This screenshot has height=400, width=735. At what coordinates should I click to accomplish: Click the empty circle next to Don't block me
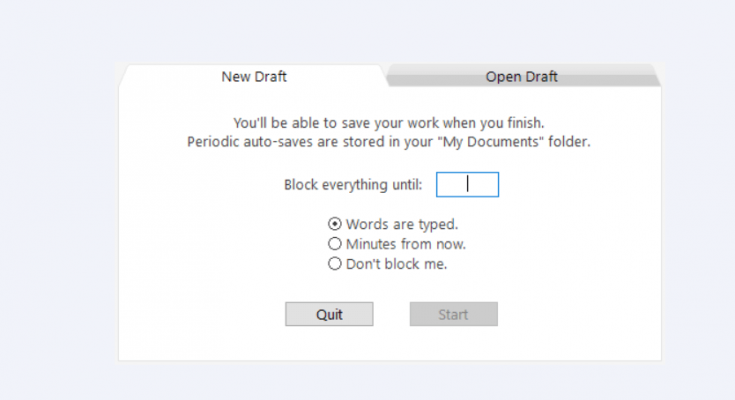click(334, 264)
